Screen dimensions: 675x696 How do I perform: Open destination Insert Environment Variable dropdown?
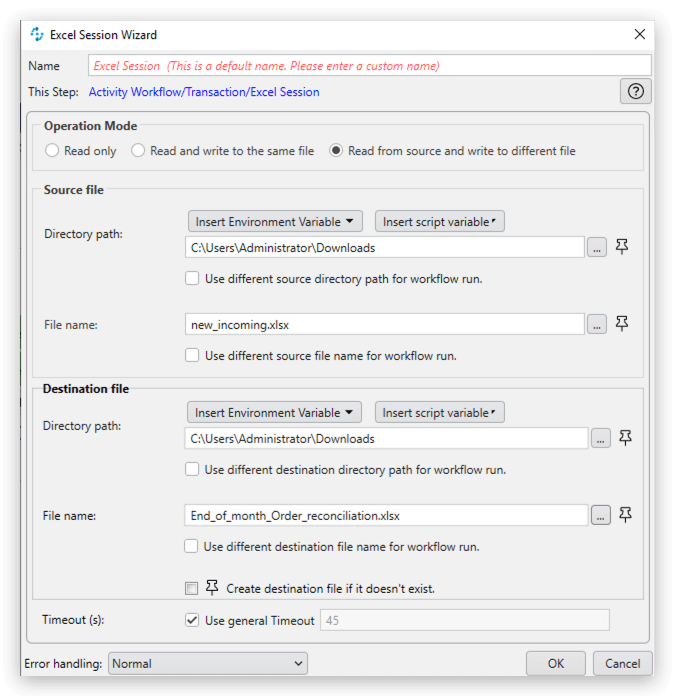274,412
